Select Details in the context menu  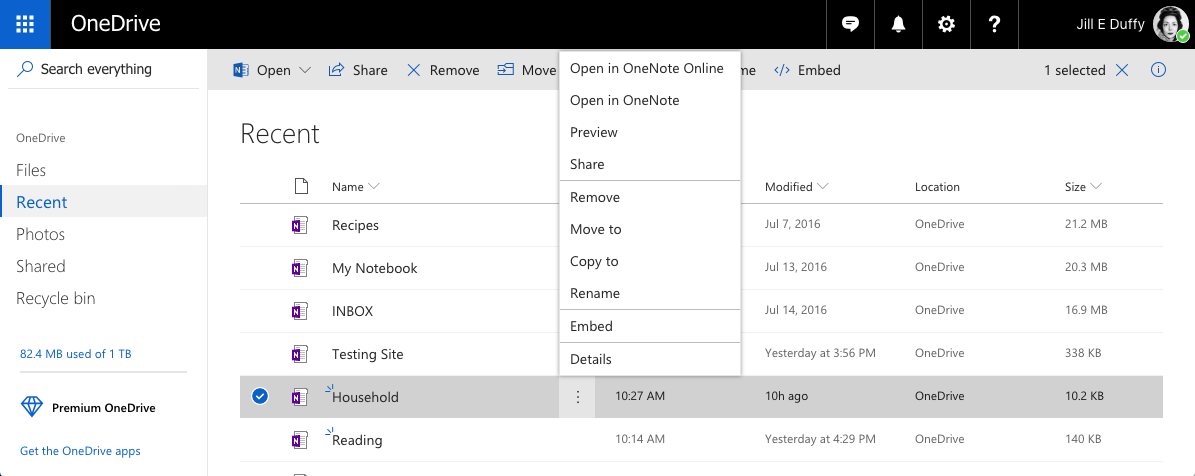(650, 359)
